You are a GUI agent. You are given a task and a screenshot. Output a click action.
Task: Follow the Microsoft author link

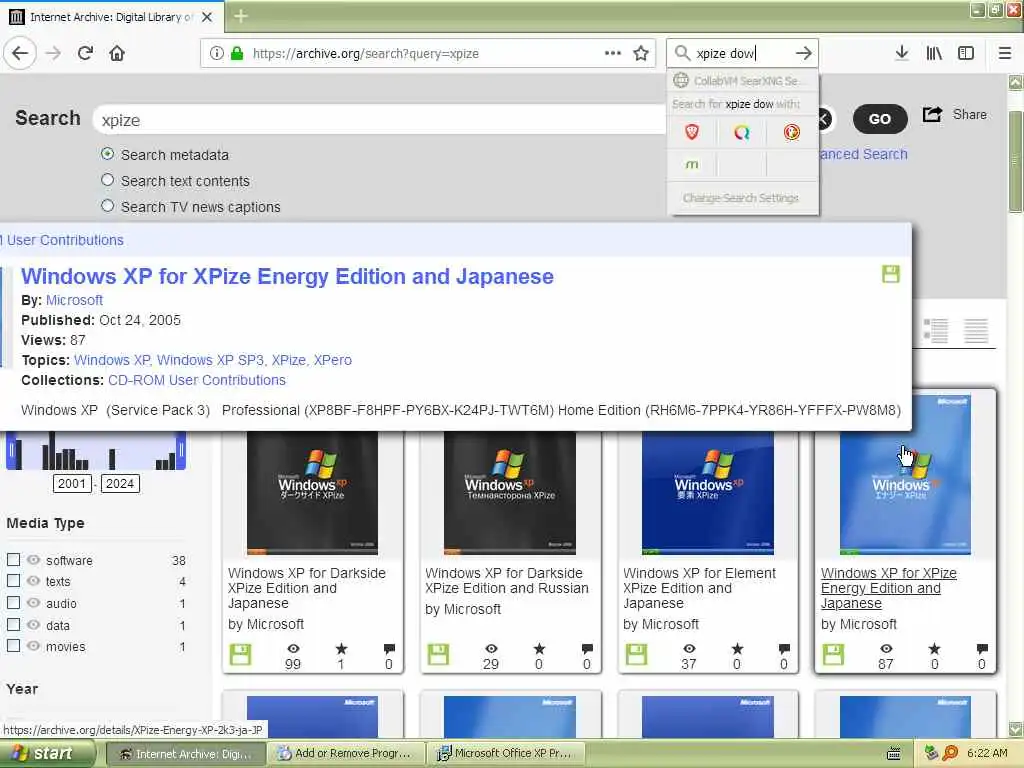point(74,300)
